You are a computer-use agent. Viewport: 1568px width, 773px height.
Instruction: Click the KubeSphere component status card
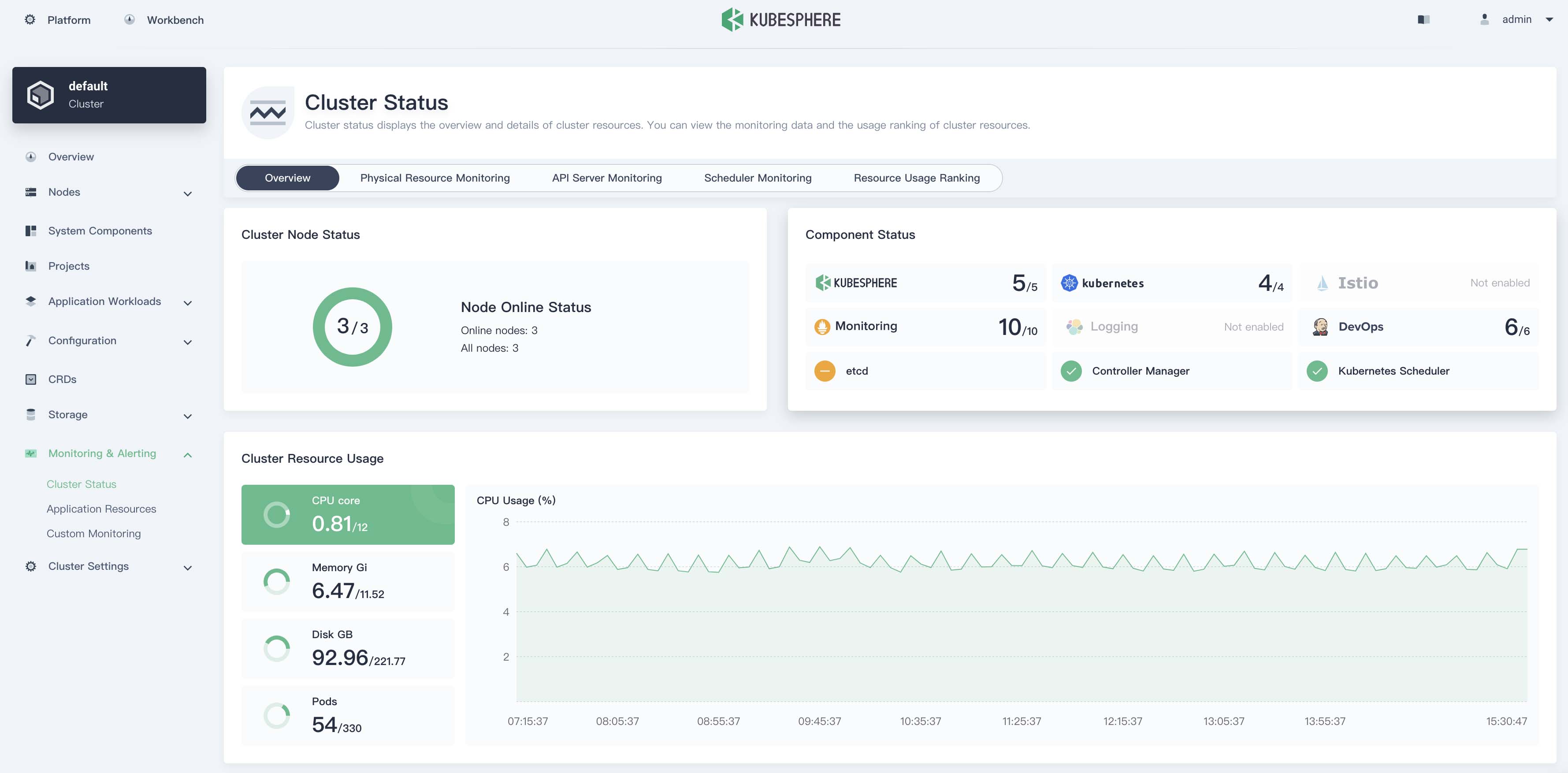point(926,283)
